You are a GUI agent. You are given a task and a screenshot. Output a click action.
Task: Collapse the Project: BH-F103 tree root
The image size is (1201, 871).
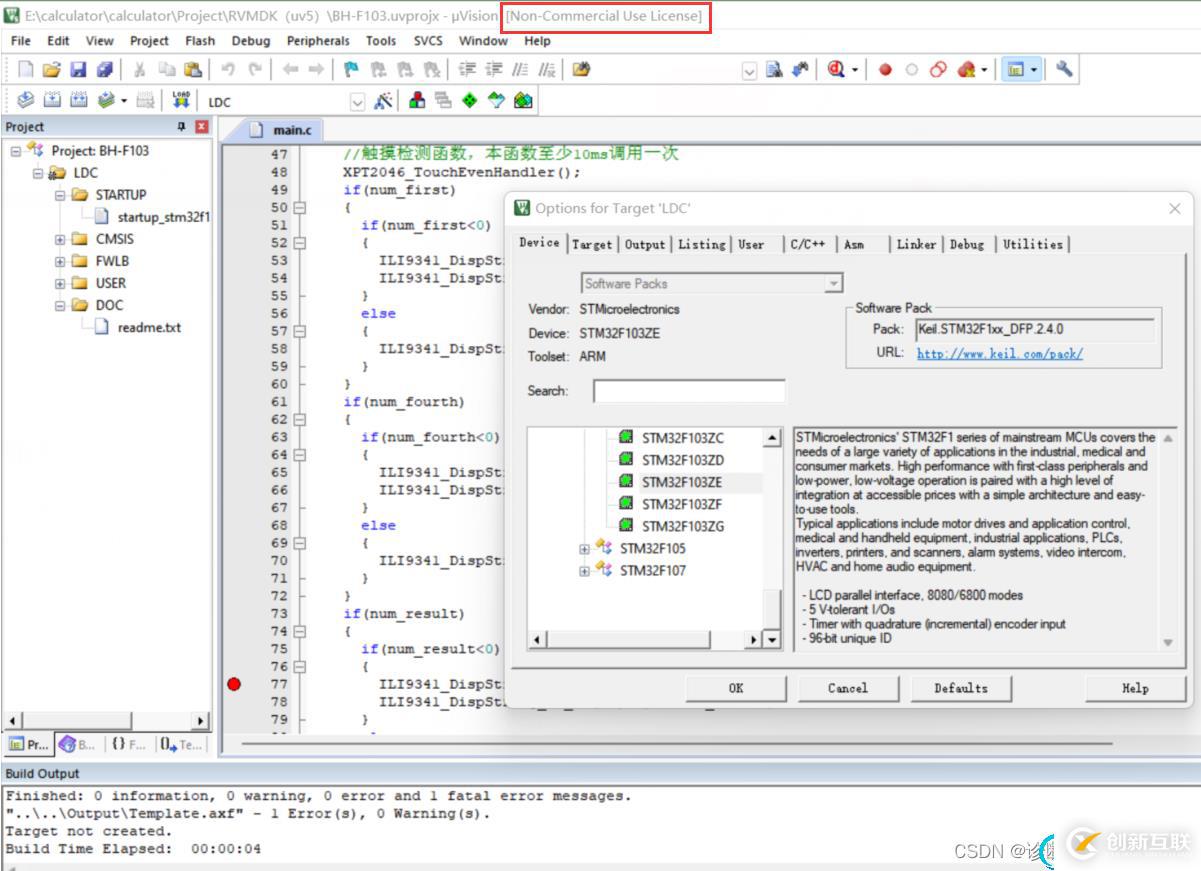pyautogui.click(x=16, y=151)
